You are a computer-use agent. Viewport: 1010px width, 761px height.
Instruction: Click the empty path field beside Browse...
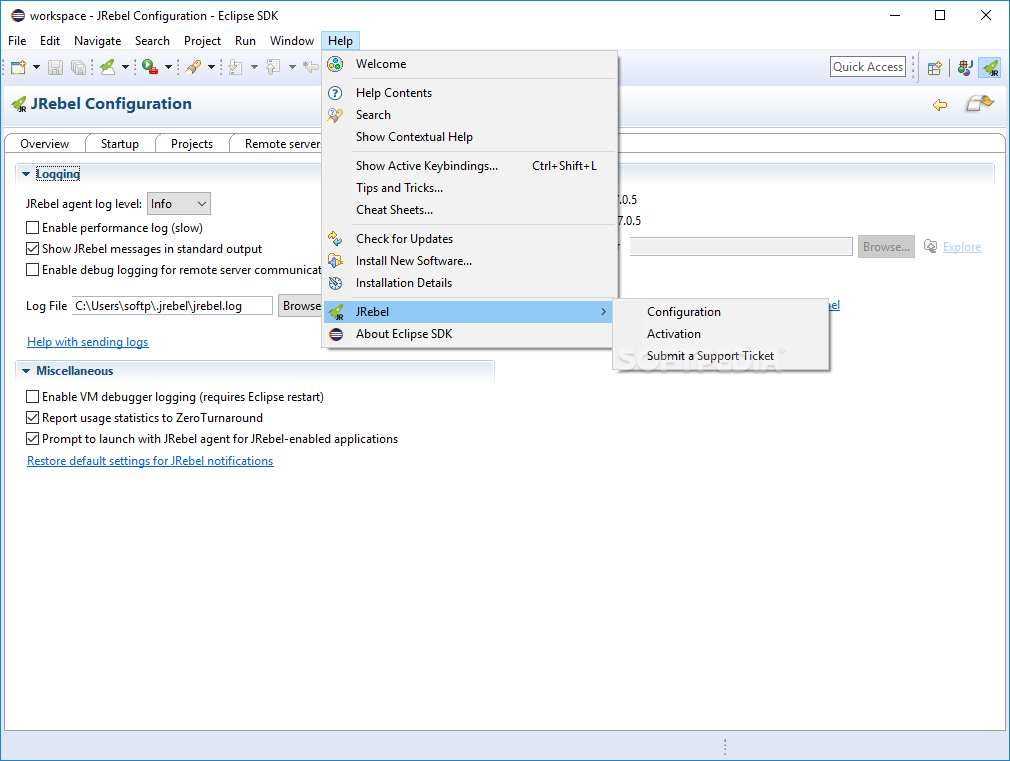pos(741,246)
